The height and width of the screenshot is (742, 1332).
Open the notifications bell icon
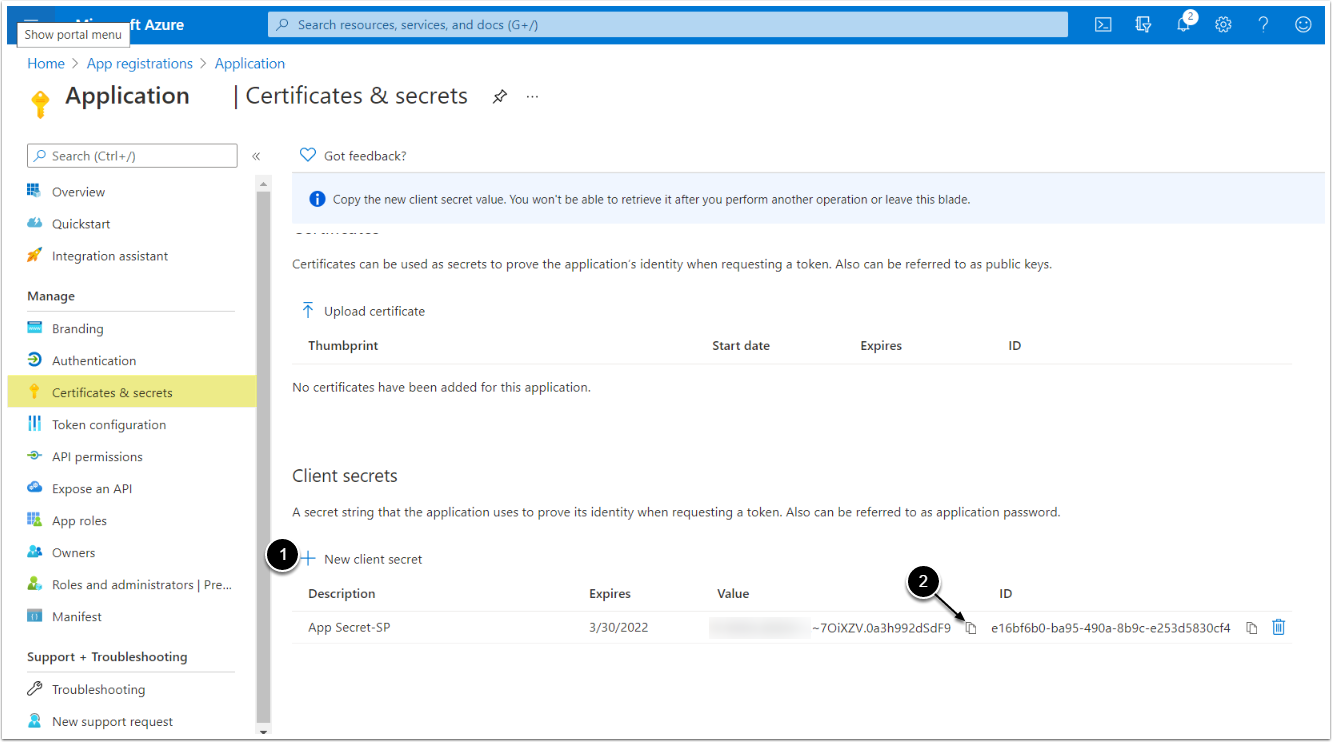1184,25
